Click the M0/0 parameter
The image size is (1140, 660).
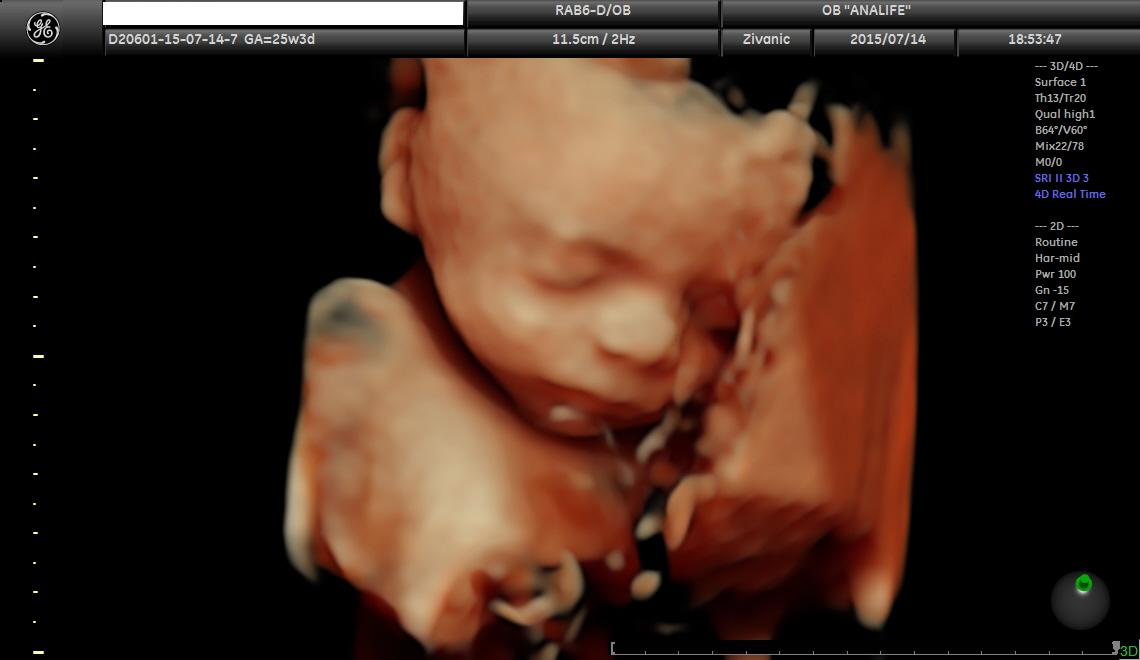click(1048, 162)
